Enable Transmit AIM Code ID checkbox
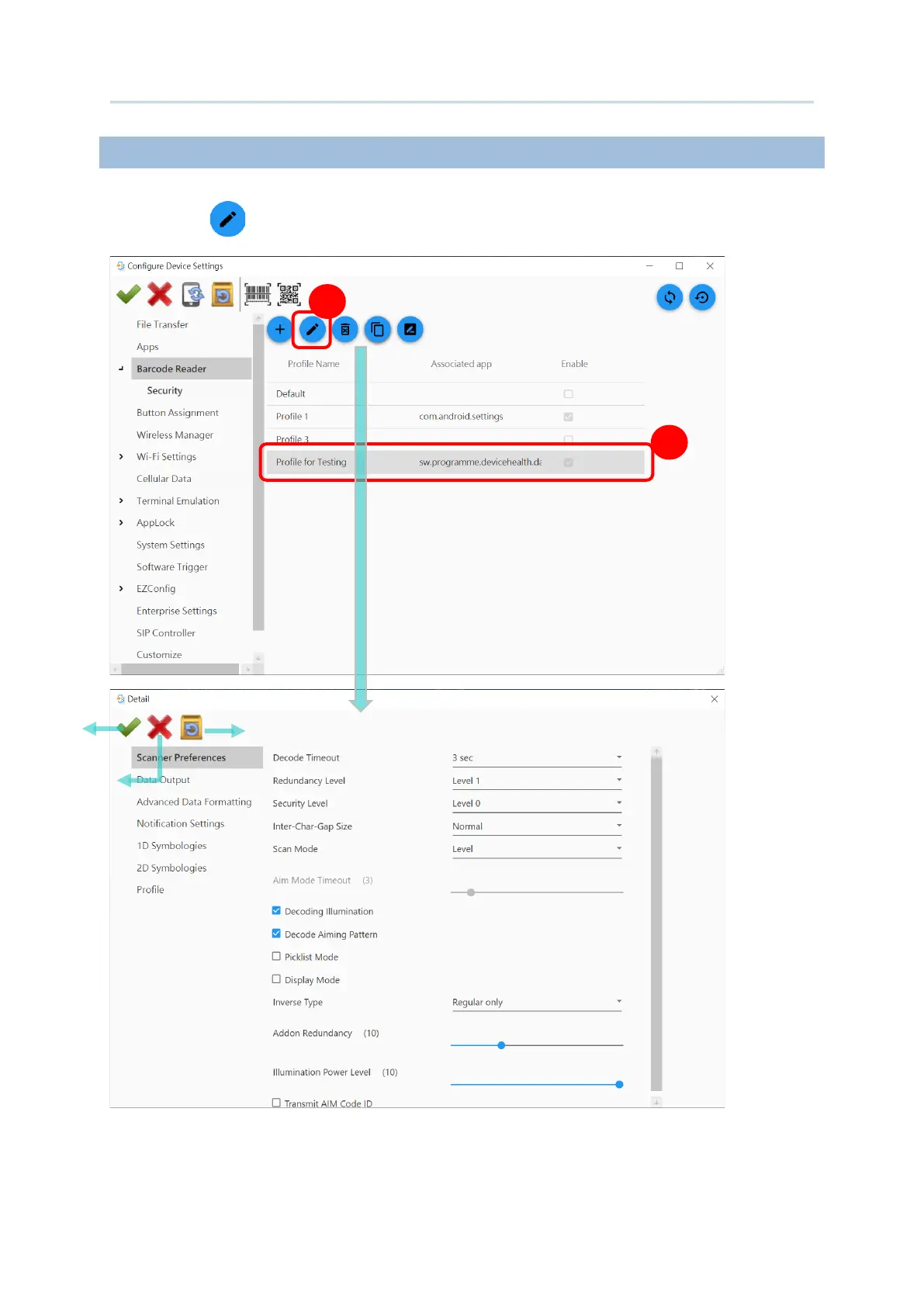The width and height of the screenshot is (924, 1306). pyautogui.click(x=276, y=1103)
